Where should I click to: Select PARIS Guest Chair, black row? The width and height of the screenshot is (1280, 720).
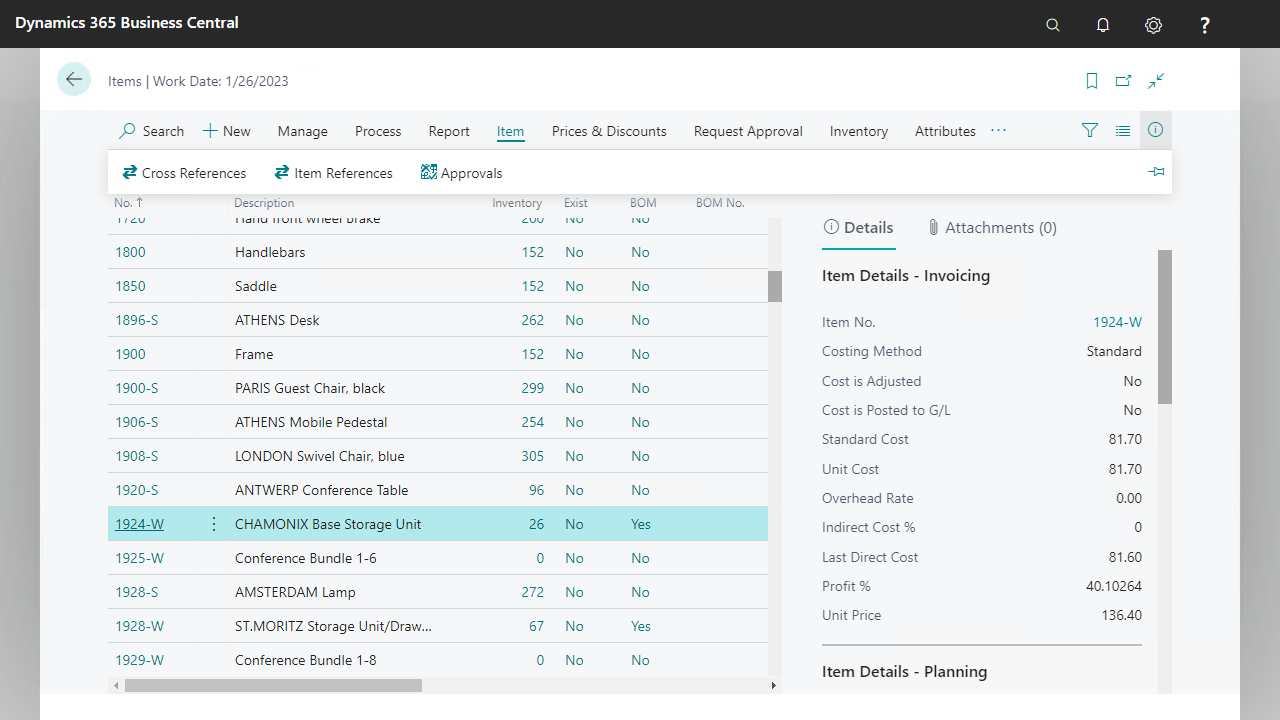[438, 388]
